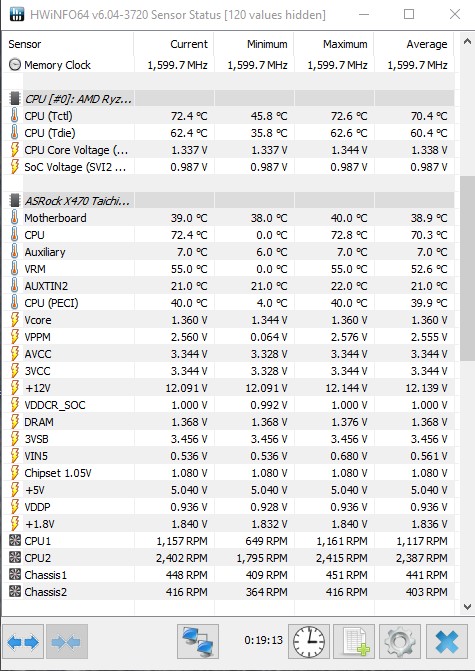Click the collapse columns arrows button
Screen dimensions: 475x671
67,641
